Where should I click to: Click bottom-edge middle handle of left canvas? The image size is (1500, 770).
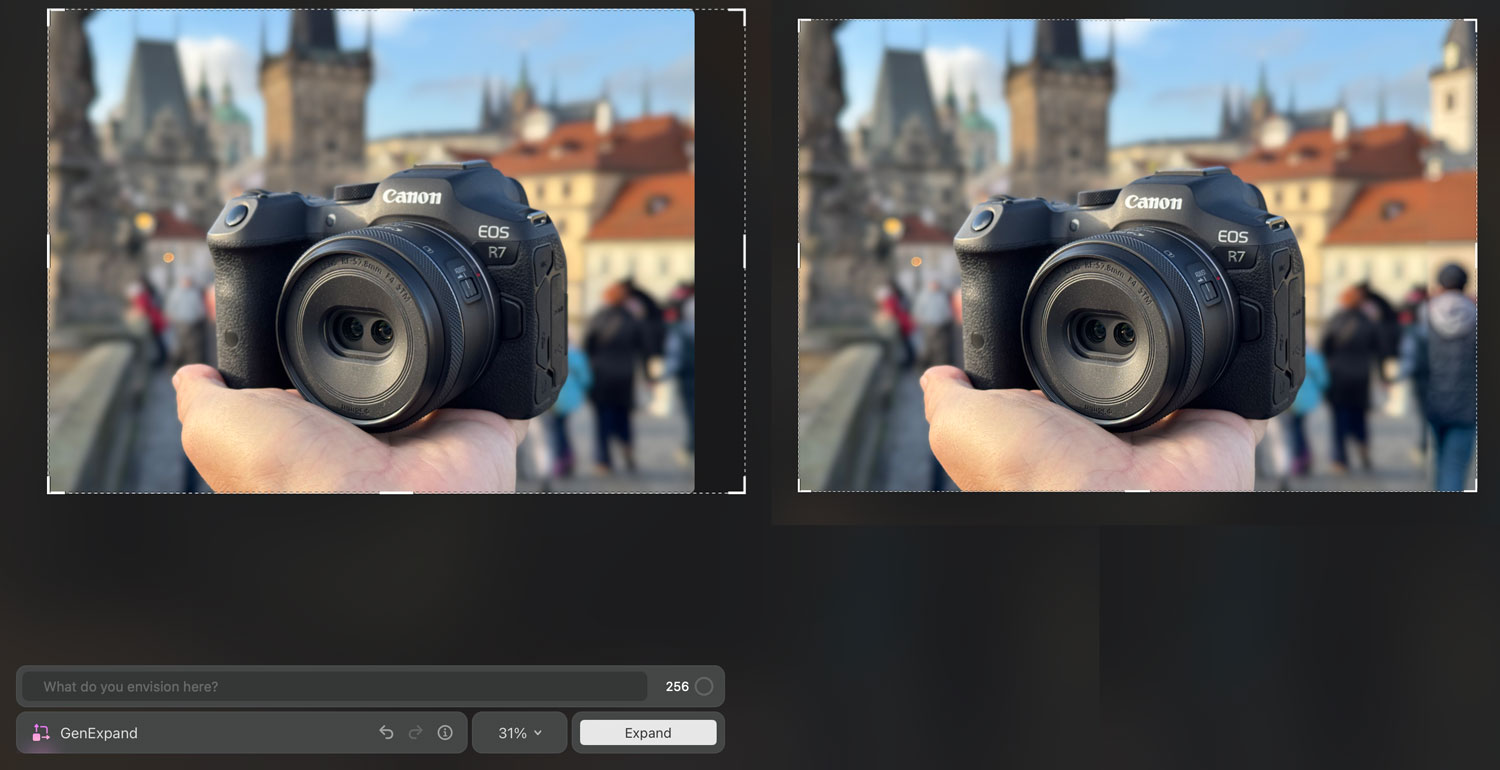396,492
